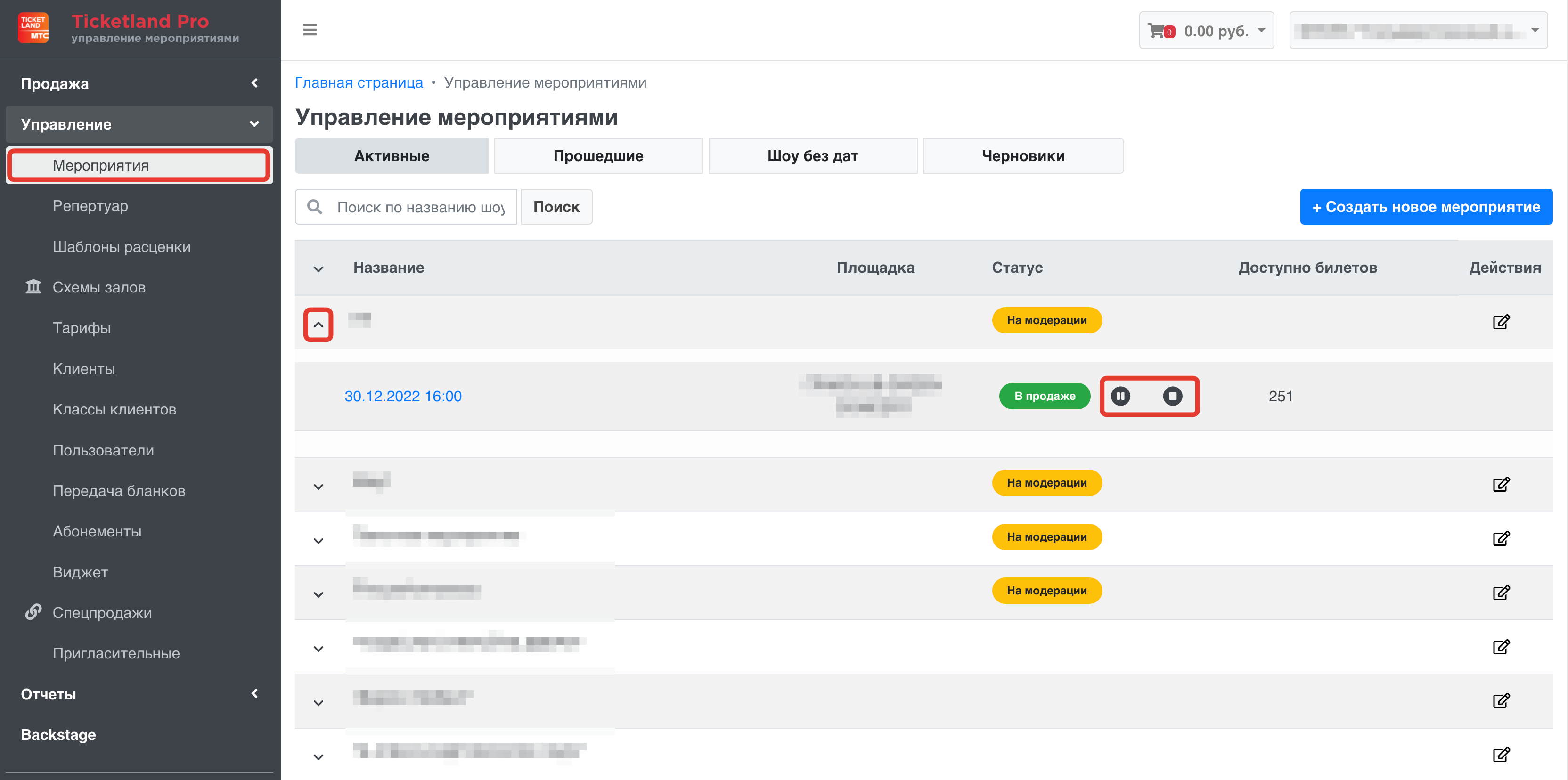Click the 251 available tickets value

point(1281,396)
